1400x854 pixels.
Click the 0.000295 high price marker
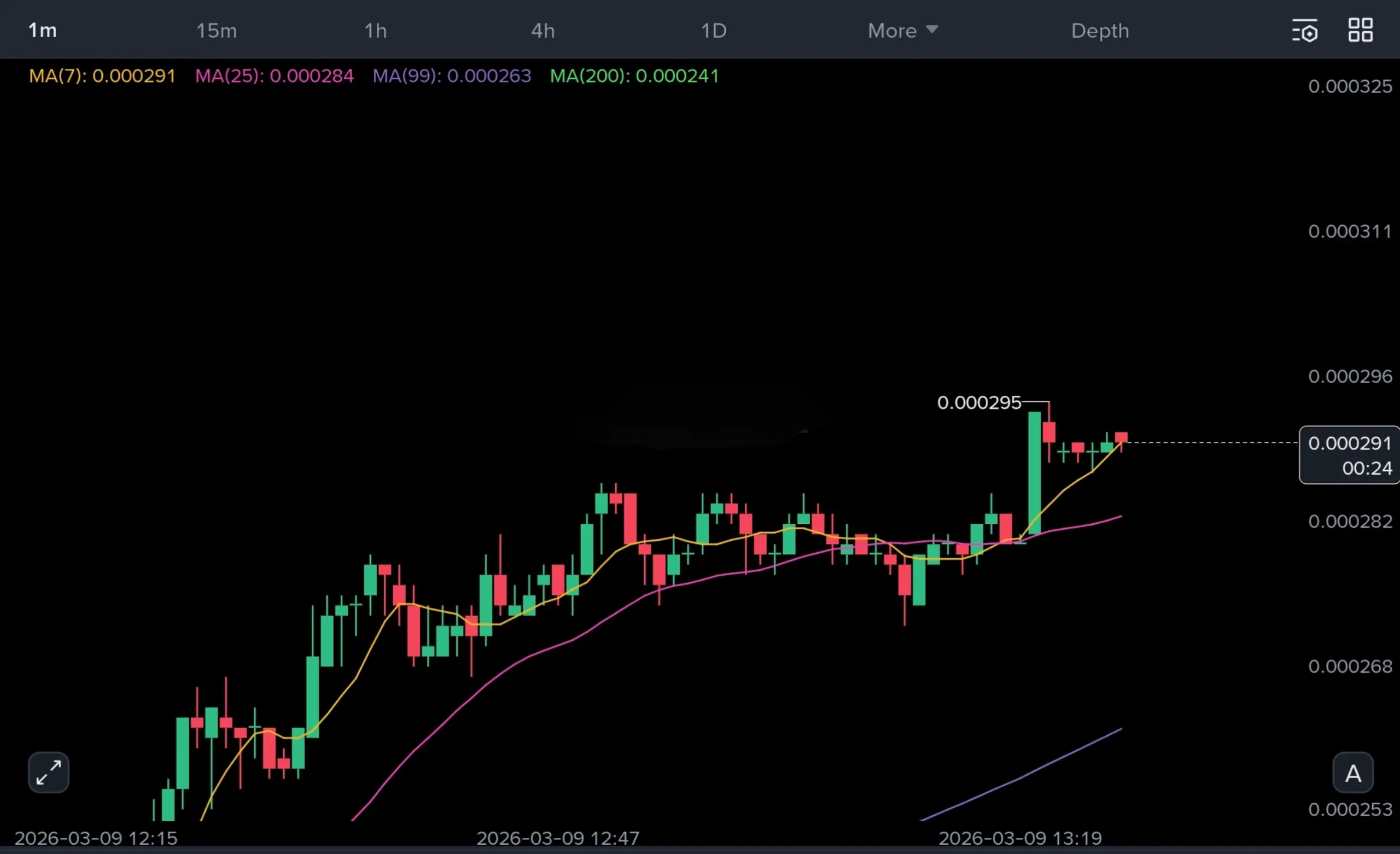(979, 402)
